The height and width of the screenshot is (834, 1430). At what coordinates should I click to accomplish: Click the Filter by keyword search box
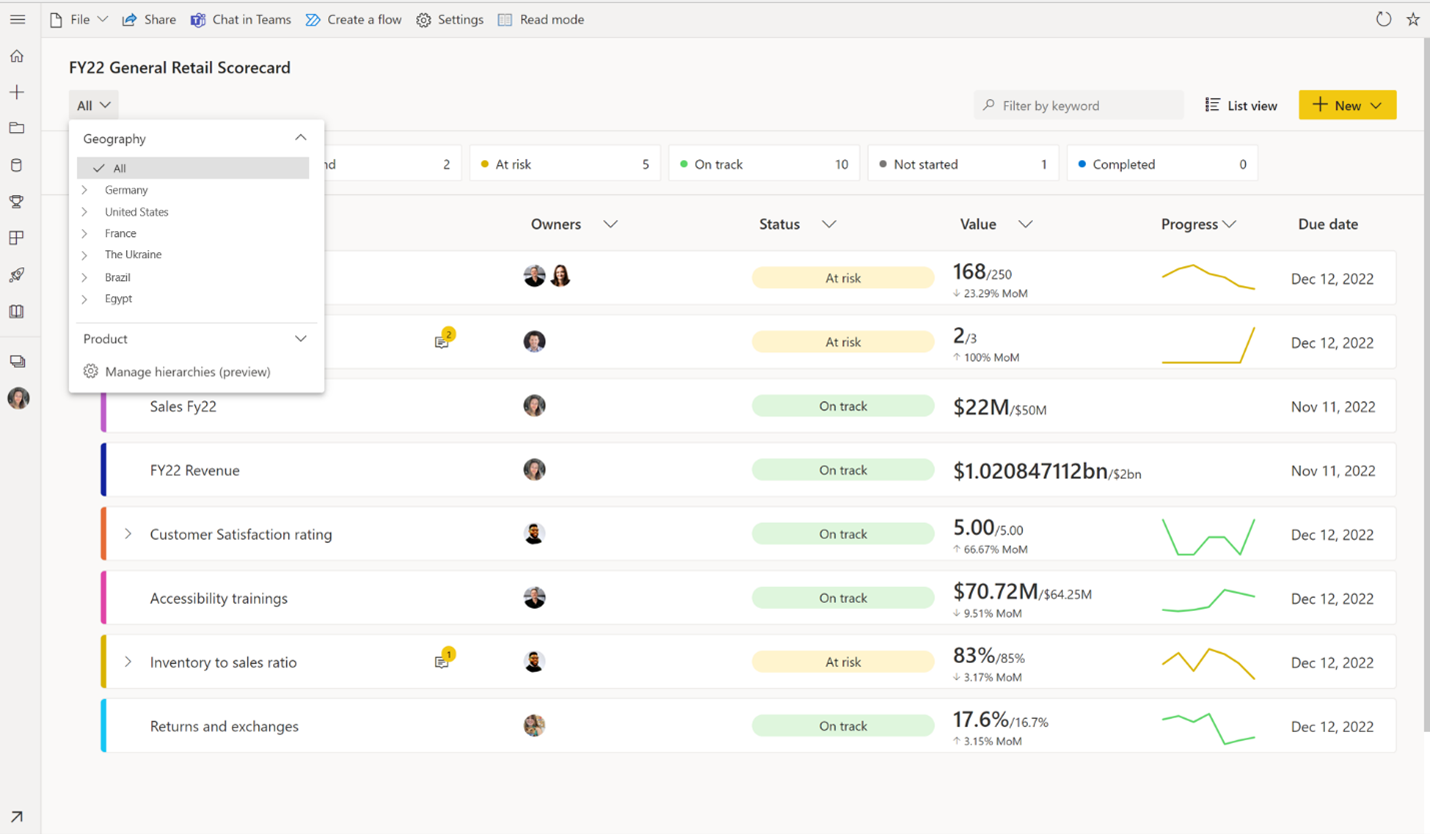pos(1078,105)
